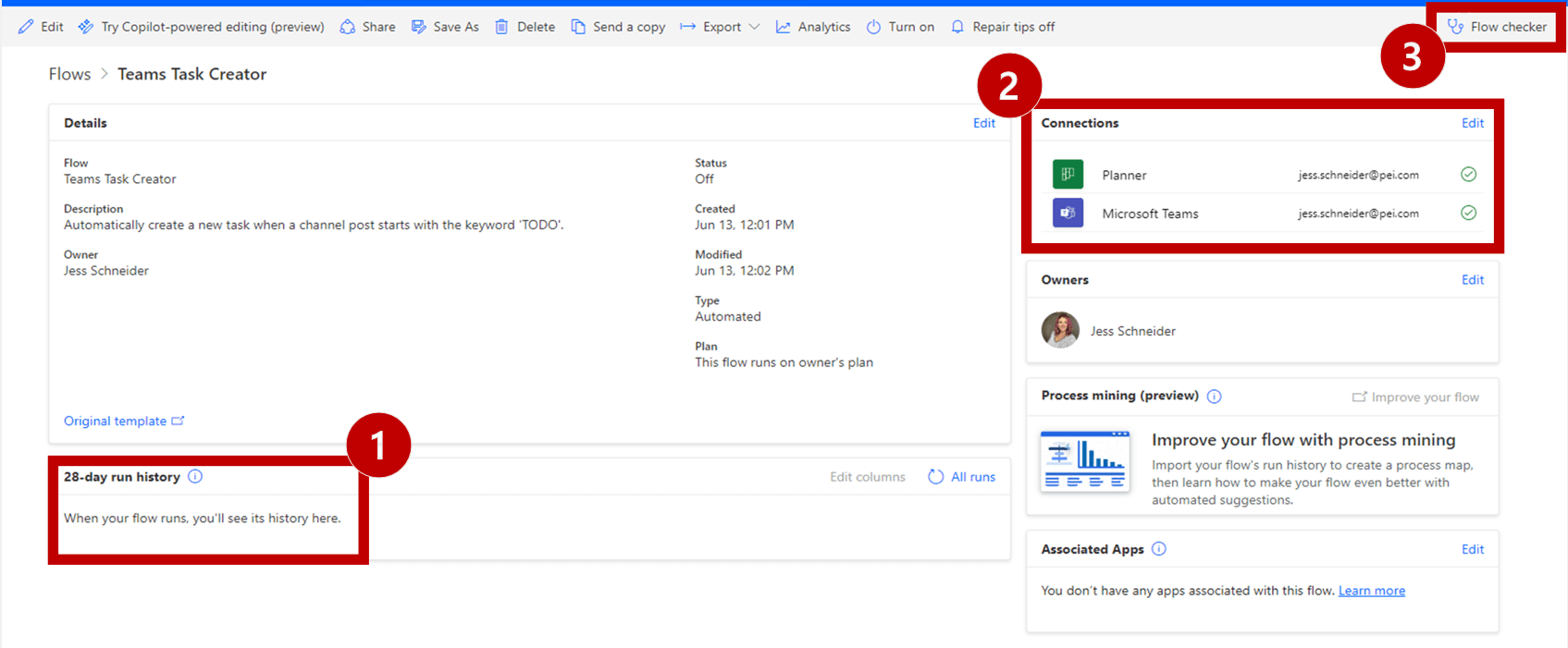This screenshot has width=1568, height=648.
Task: Click the Microsoft Teams connection status checkmark
Action: click(1468, 213)
